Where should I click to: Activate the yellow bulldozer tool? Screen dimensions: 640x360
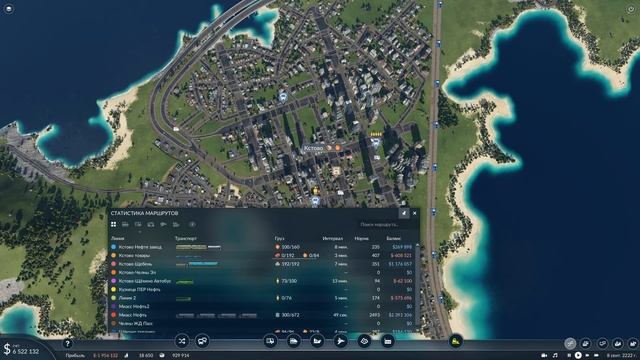(x=456, y=341)
